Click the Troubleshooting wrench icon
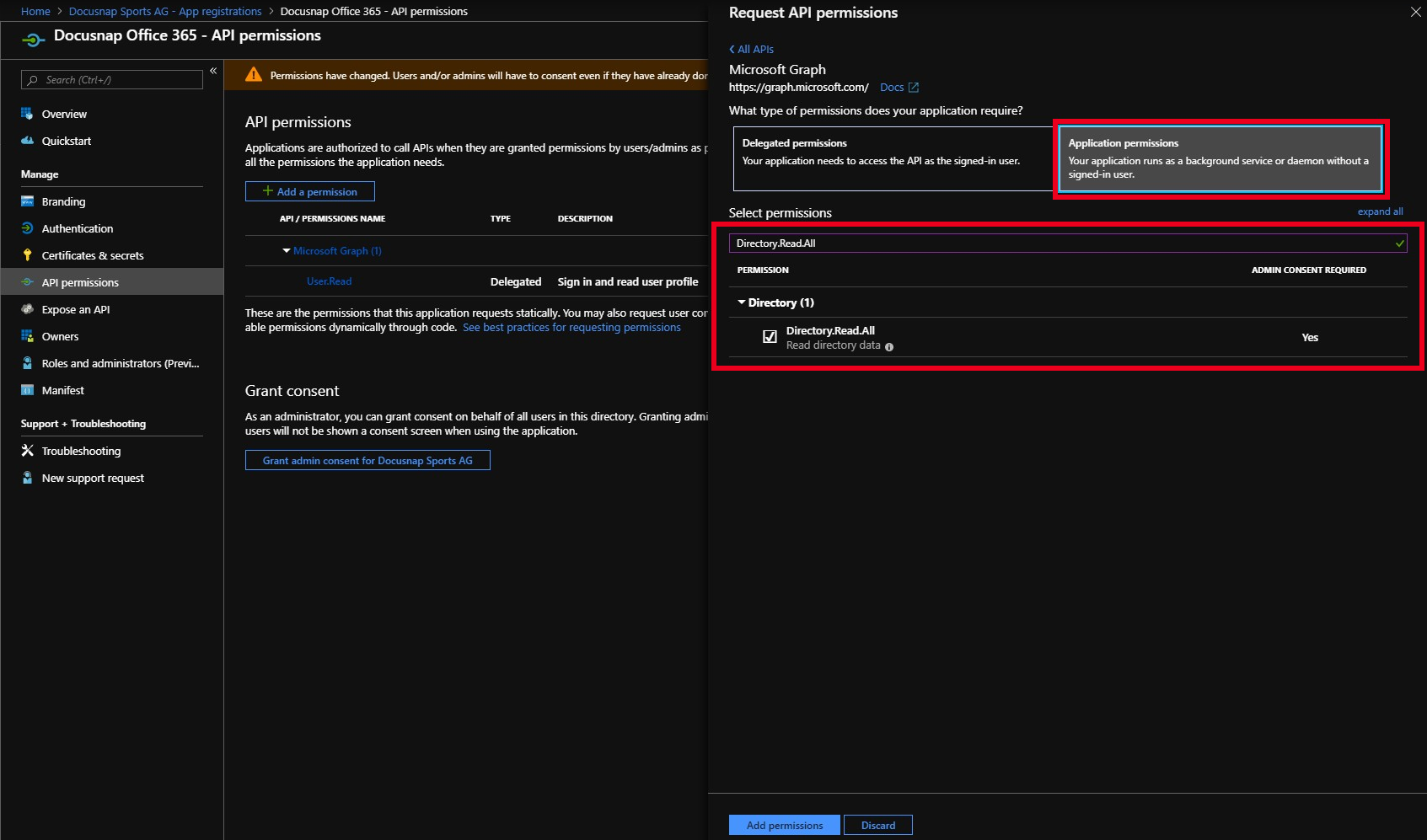The image size is (1427, 840). pos(27,451)
